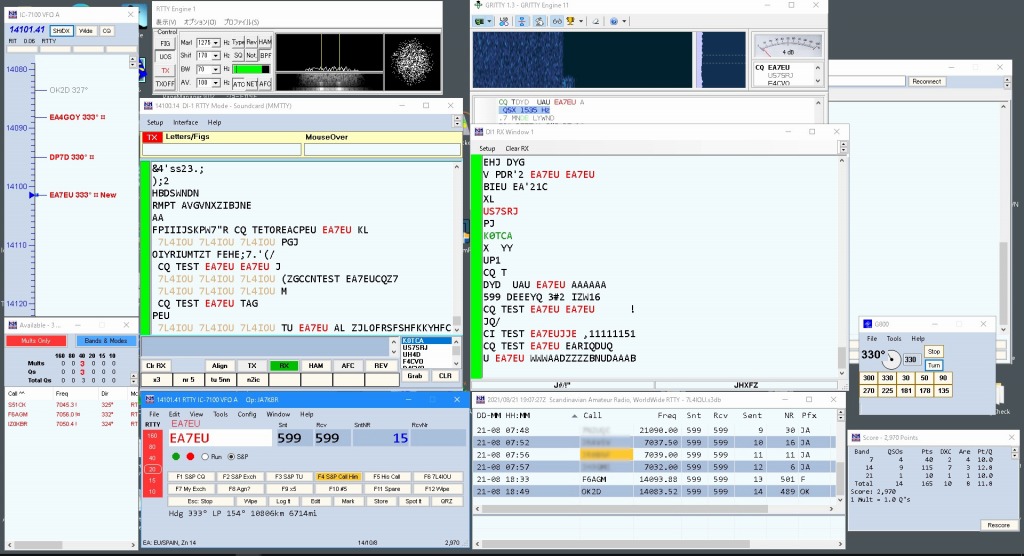The width and height of the screenshot is (1024, 556).
Task: Click the eraser icon in GRITTY toolbar
Action: (x=595, y=21)
